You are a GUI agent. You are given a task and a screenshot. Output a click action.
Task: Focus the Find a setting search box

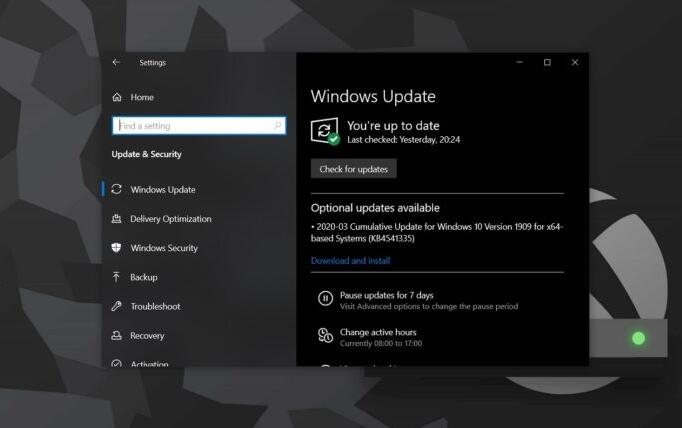(x=199, y=126)
